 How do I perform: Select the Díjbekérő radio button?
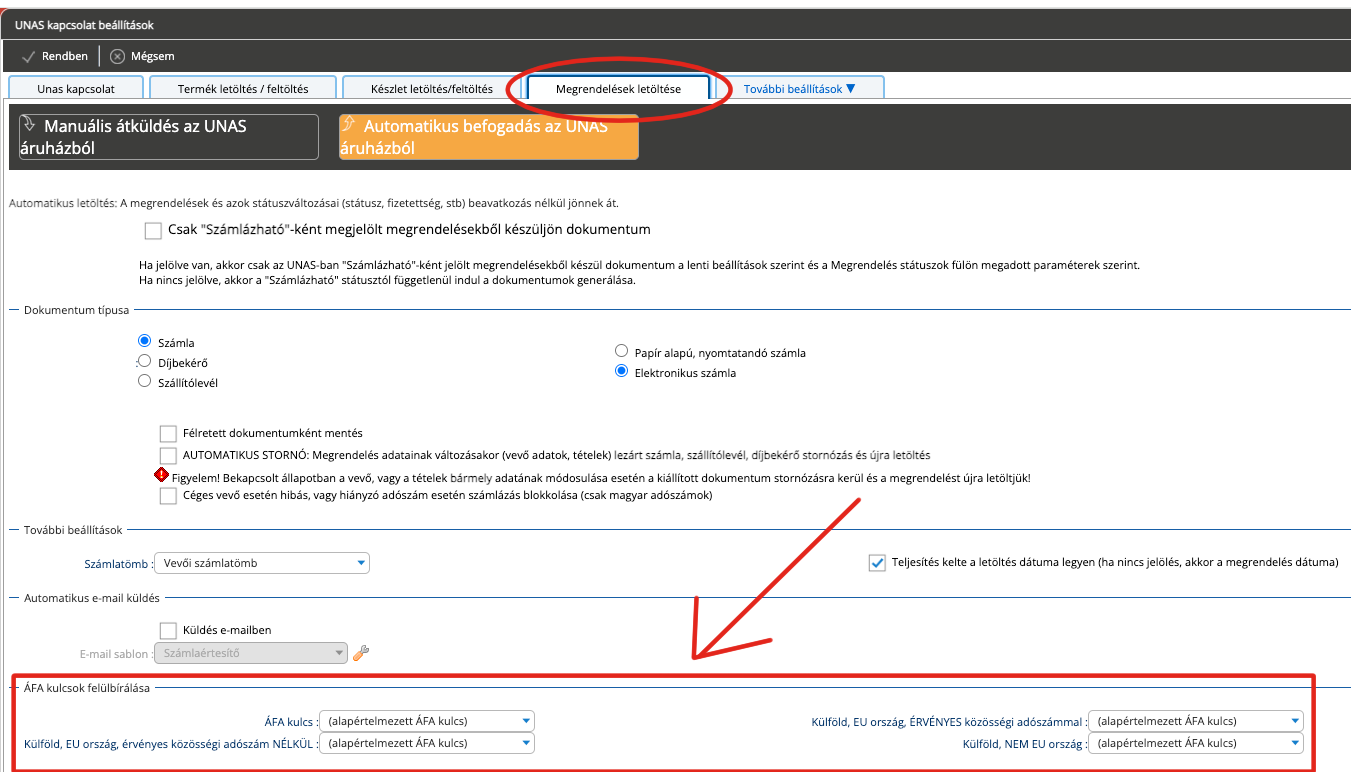(x=144, y=361)
